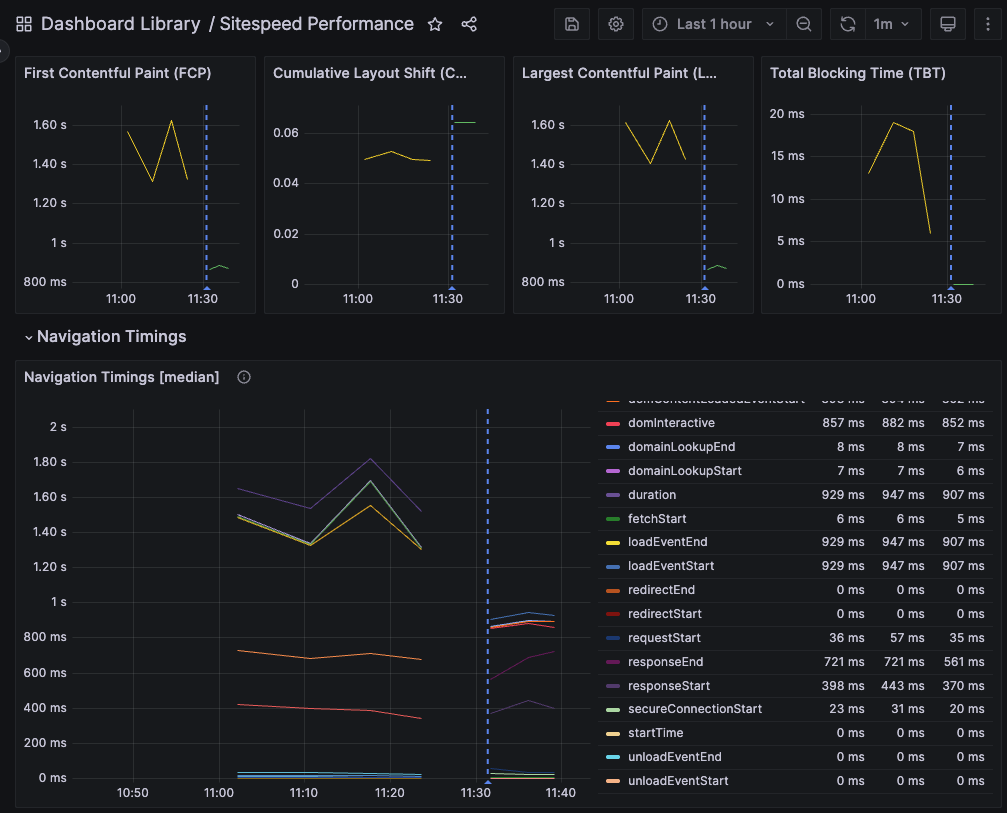Click loadEventEnd legend color swatch
1007x813 pixels.
[613, 543]
